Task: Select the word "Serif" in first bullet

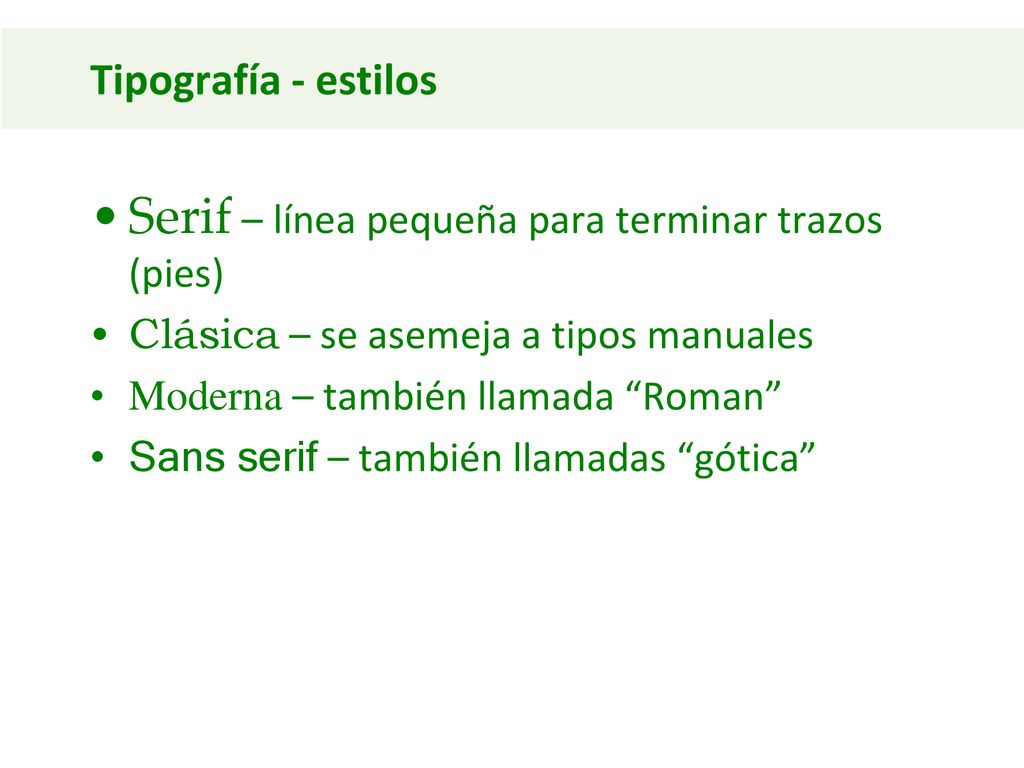Action: [180, 216]
